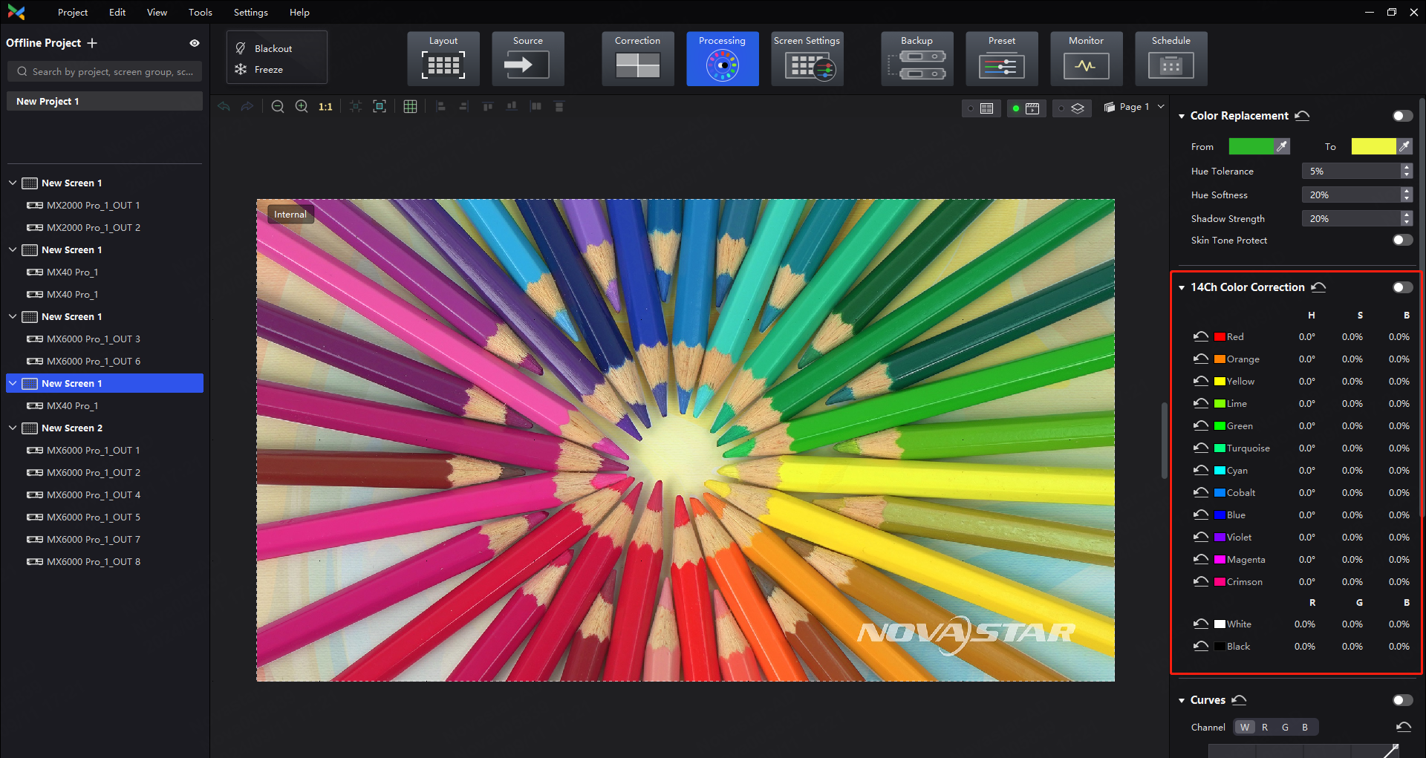Select the B curve channel
This screenshot has height=758, width=1426.
[1305, 727]
